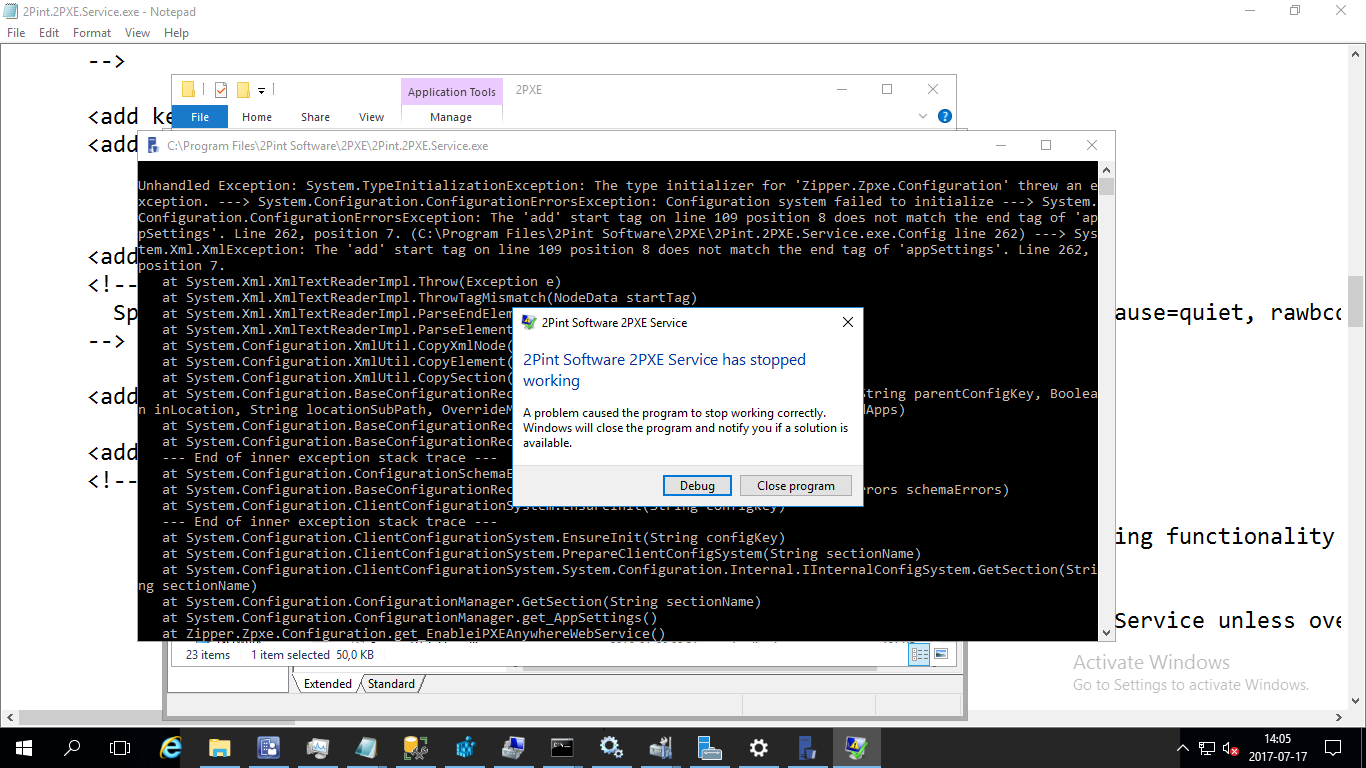Click console window system icon in title bar
Screen dimensions: 1366x768
click(x=153, y=145)
